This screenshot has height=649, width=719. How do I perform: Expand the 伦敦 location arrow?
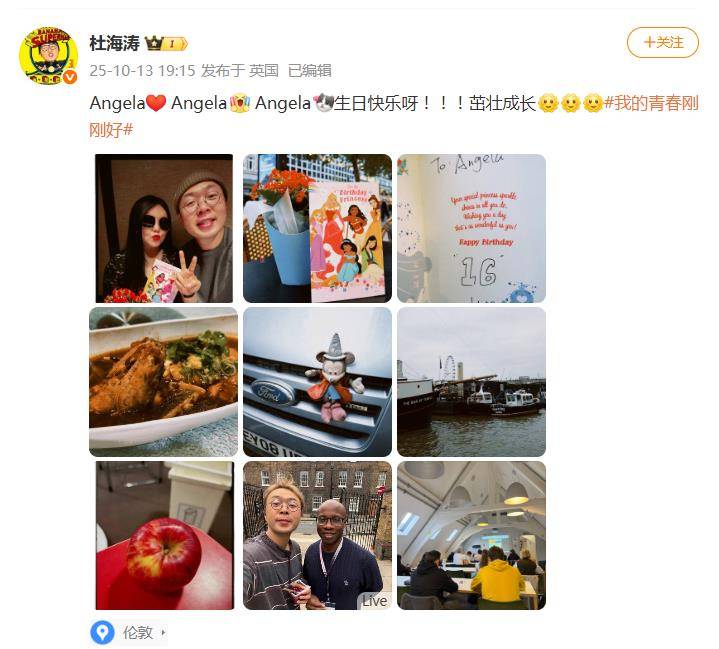(163, 632)
